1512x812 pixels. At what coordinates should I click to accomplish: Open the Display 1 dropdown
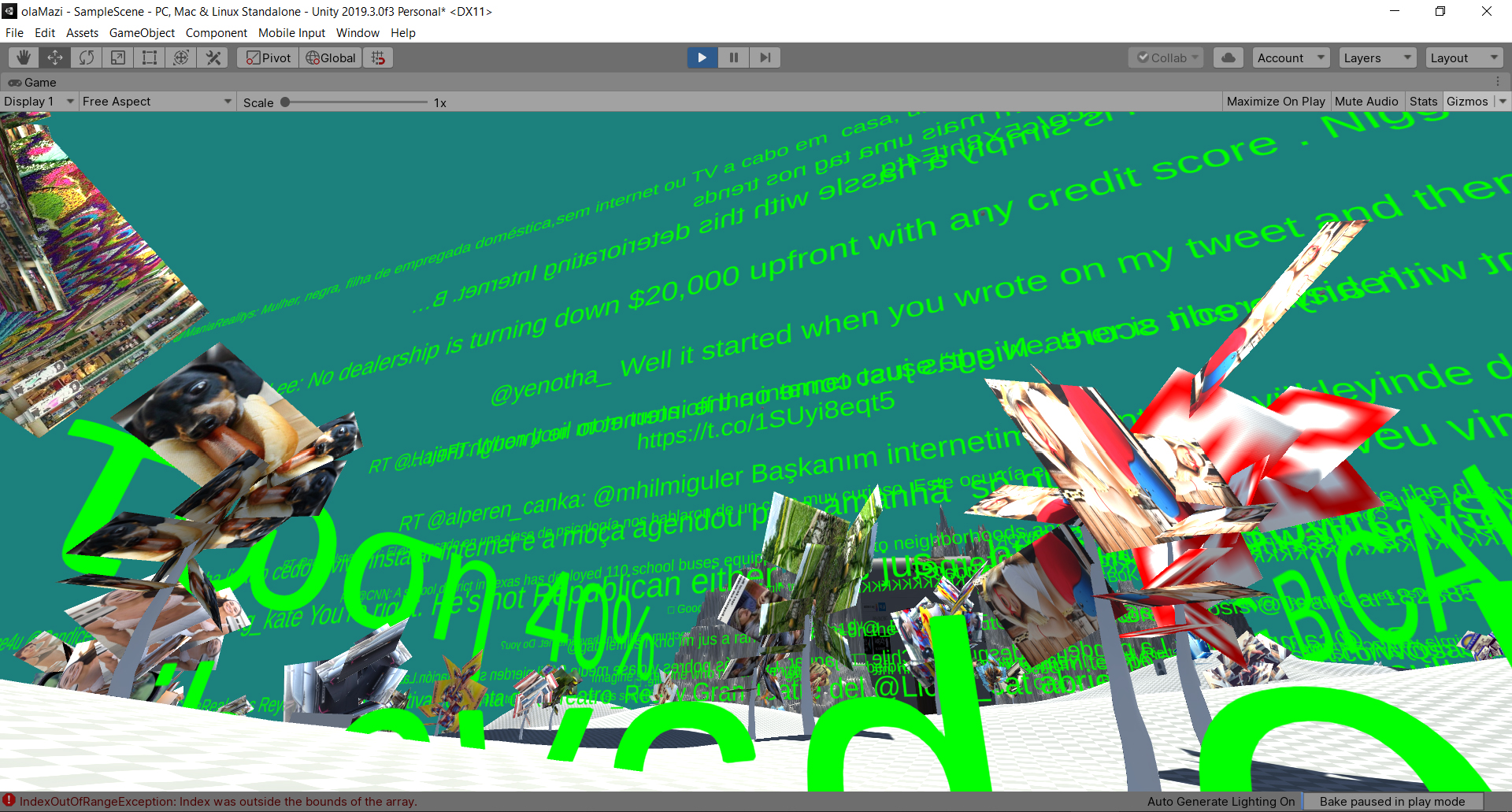click(39, 102)
